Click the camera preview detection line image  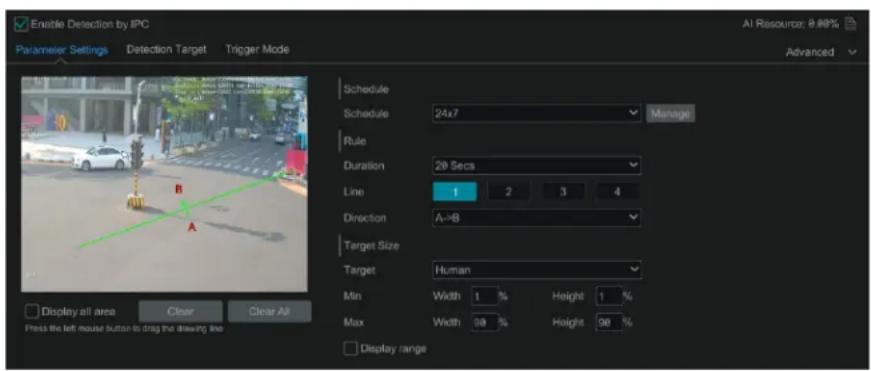(164, 184)
